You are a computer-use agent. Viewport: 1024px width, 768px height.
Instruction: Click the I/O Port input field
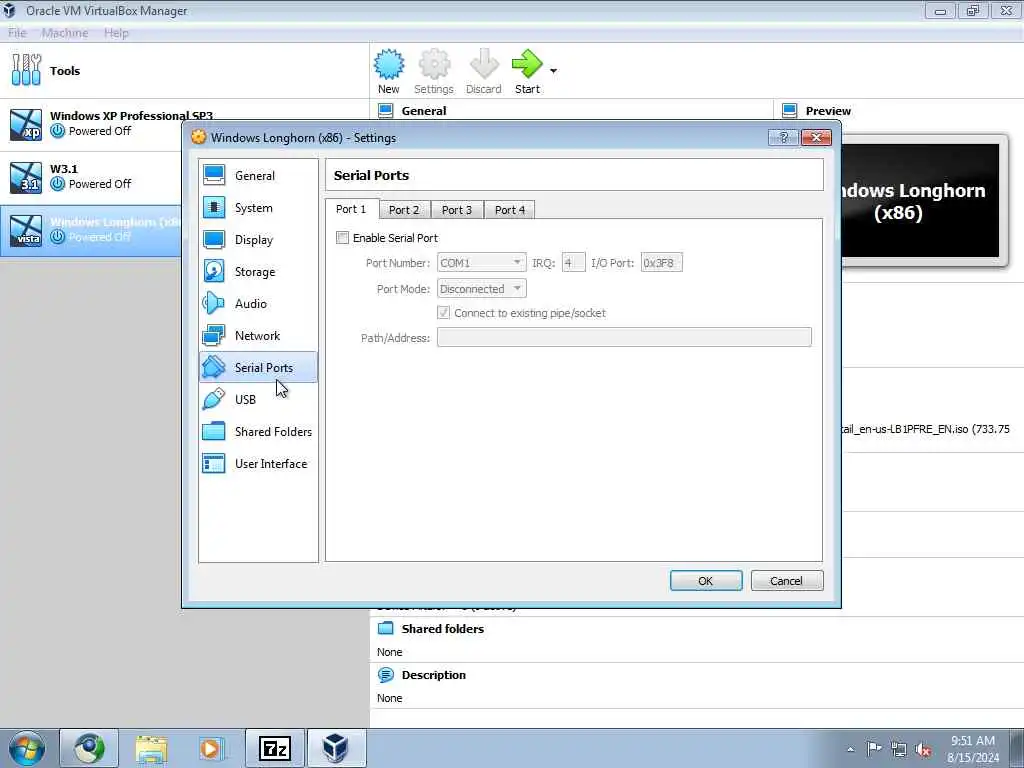pyautogui.click(x=662, y=263)
